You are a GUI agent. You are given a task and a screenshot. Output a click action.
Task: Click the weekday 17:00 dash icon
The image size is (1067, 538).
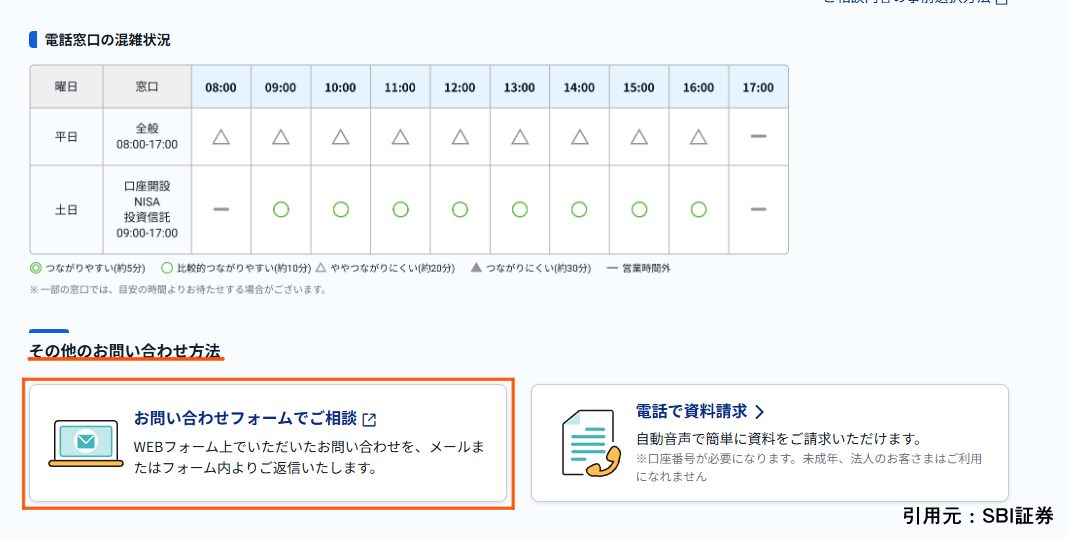[x=758, y=137]
